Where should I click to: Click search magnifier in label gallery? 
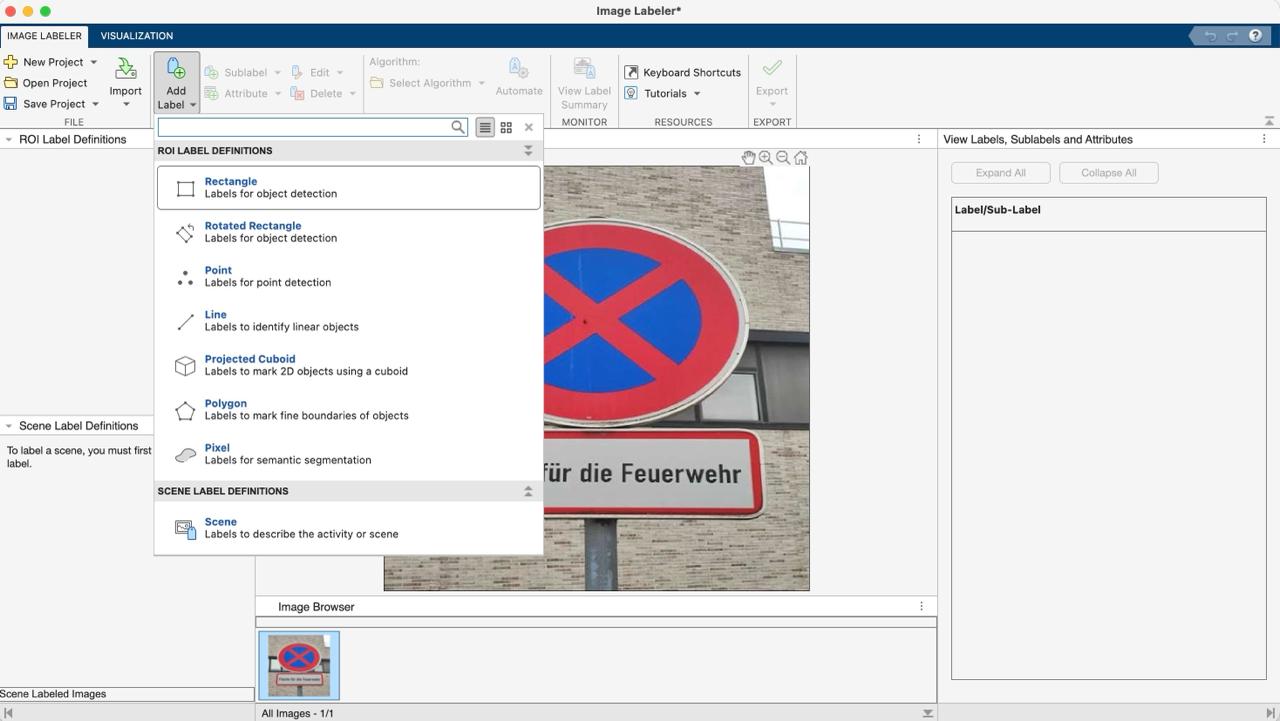(458, 127)
